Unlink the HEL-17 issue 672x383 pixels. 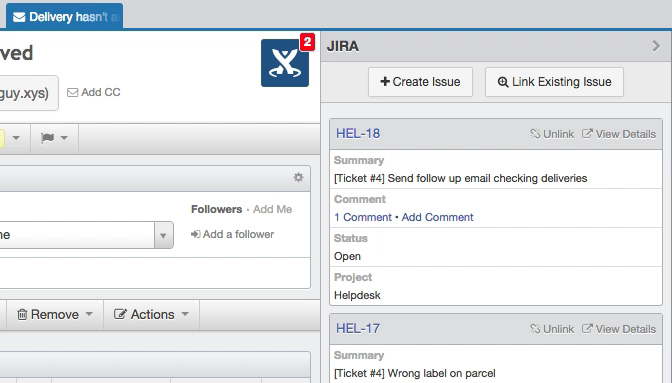coord(552,329)
